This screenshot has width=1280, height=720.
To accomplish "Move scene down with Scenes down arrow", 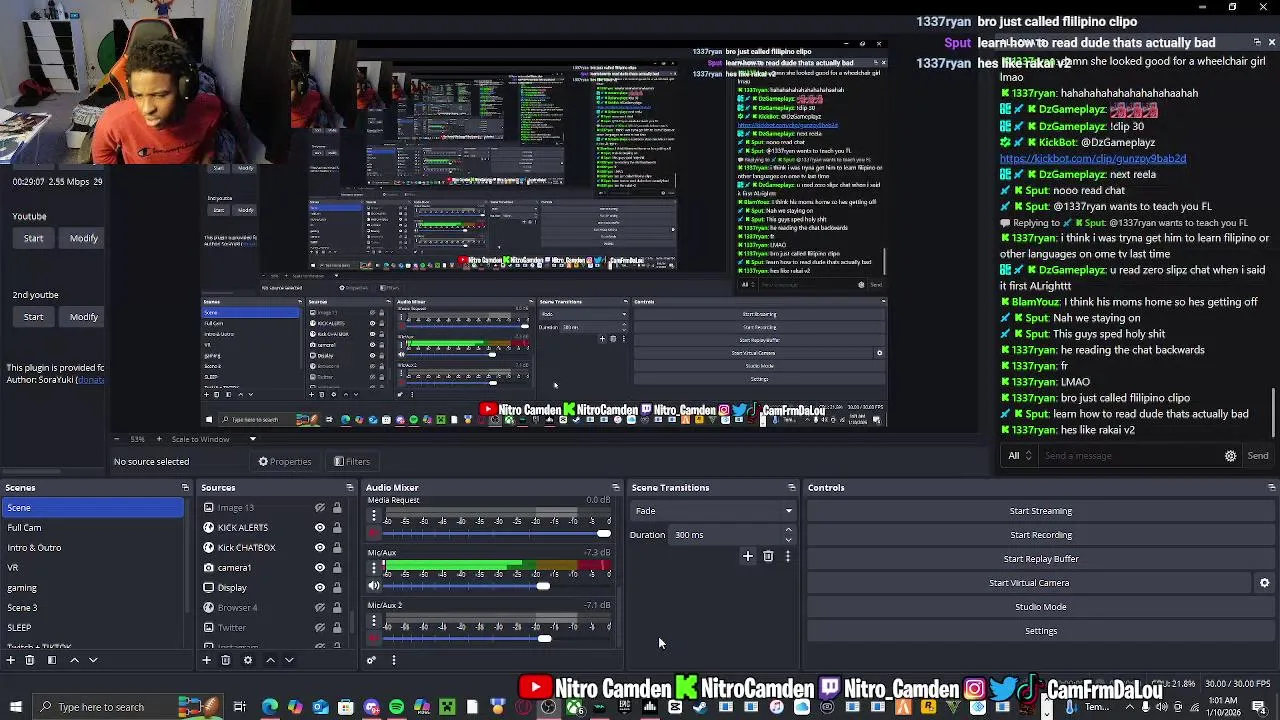I will pos(93,660).
